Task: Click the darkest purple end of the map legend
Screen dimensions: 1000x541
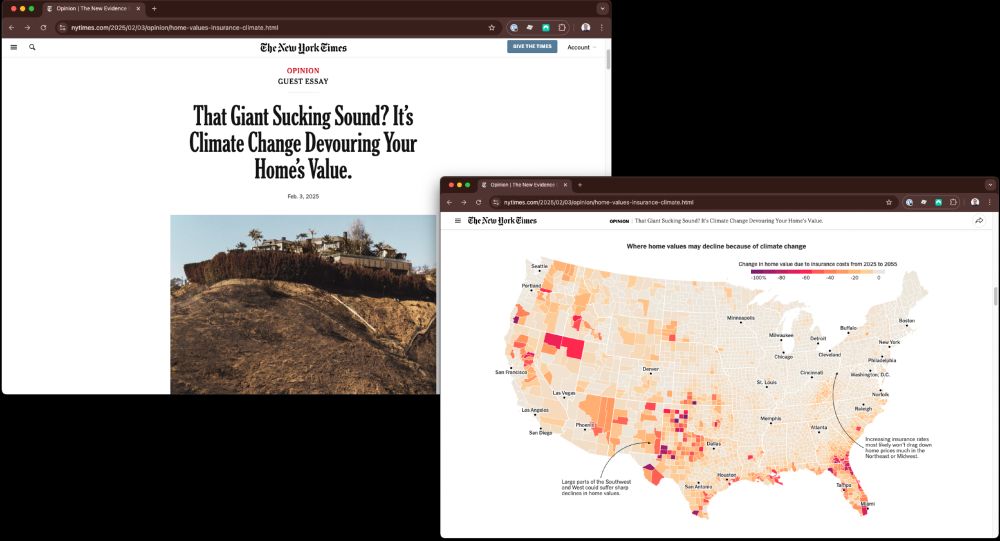Action: [x=759, y=271]
